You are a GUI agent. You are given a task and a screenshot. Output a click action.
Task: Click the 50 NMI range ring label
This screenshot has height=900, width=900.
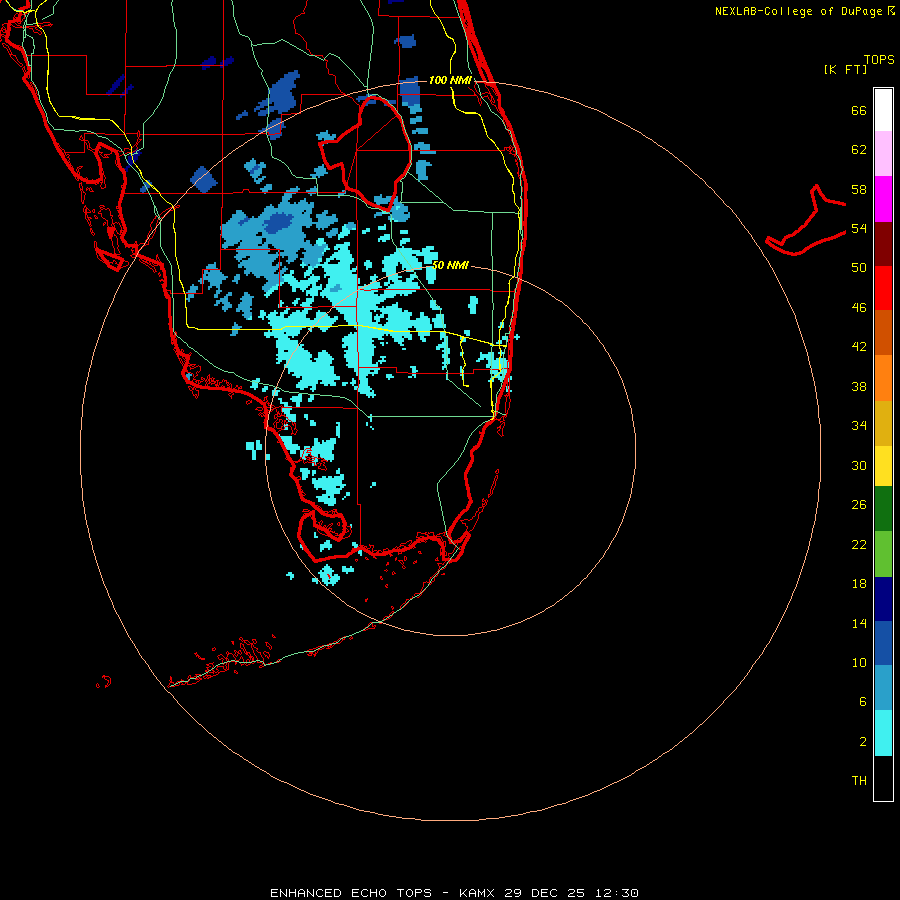[x=450, y=265]
